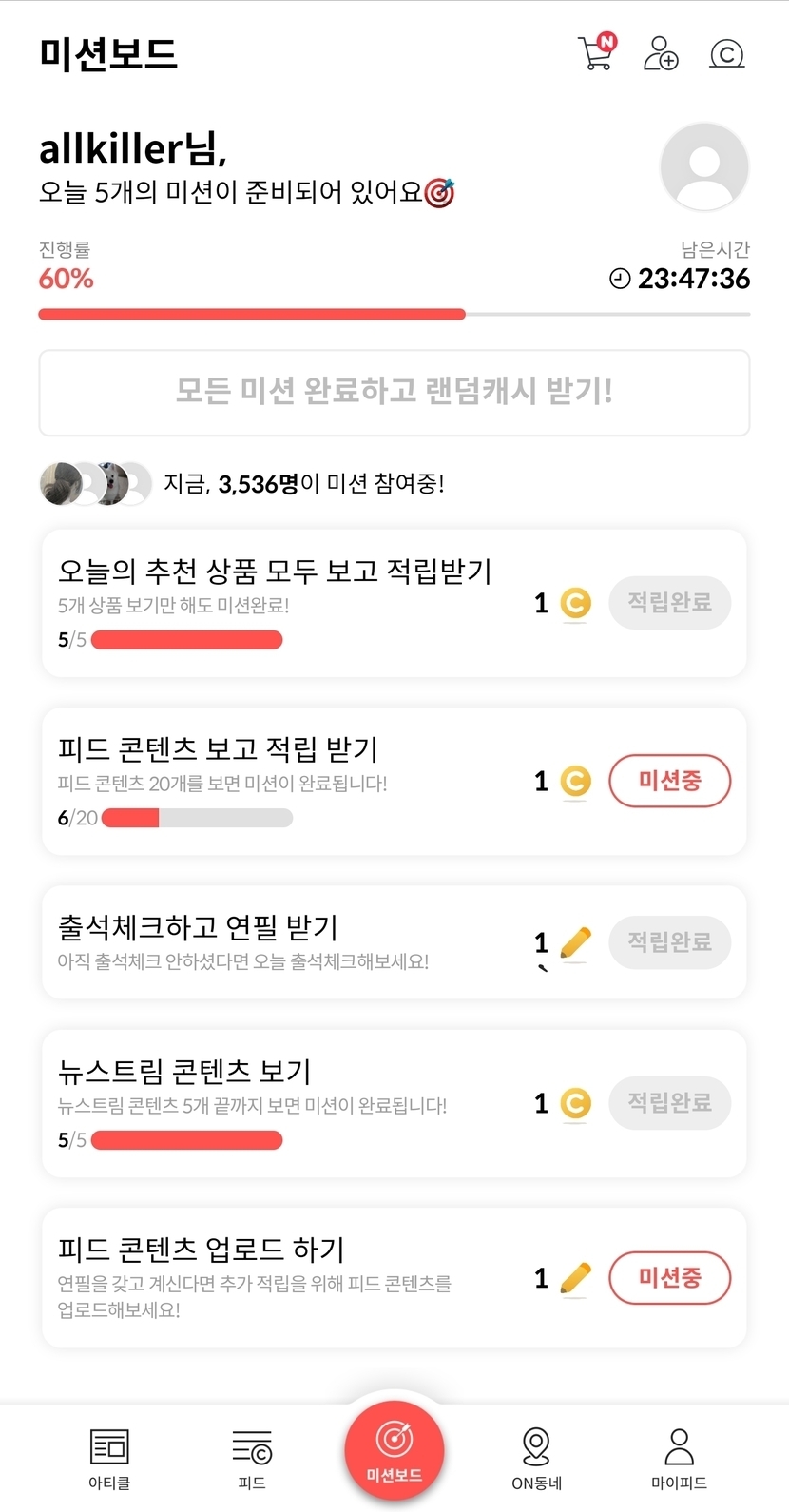
Task: Open the ON동네 location tab
Action: [536, 1458]
